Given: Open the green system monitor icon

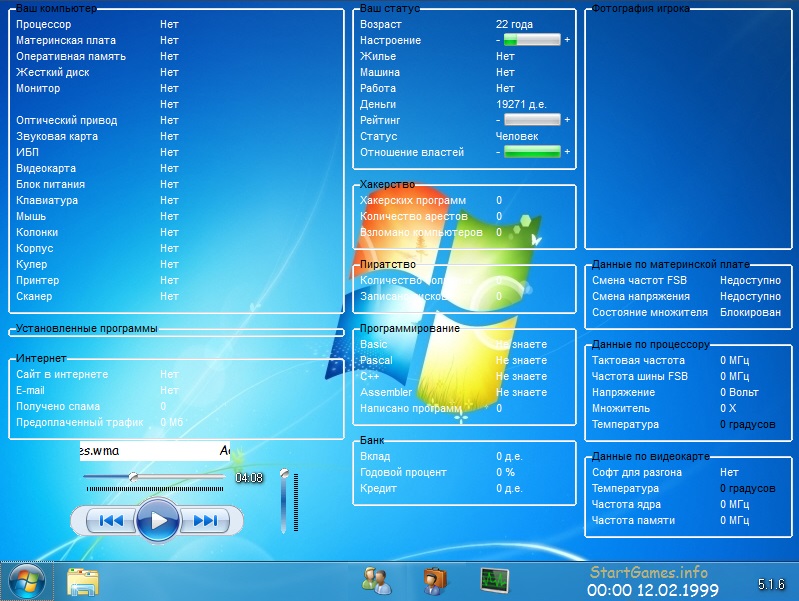Looking at the screenshot, I should click(494, 580).
